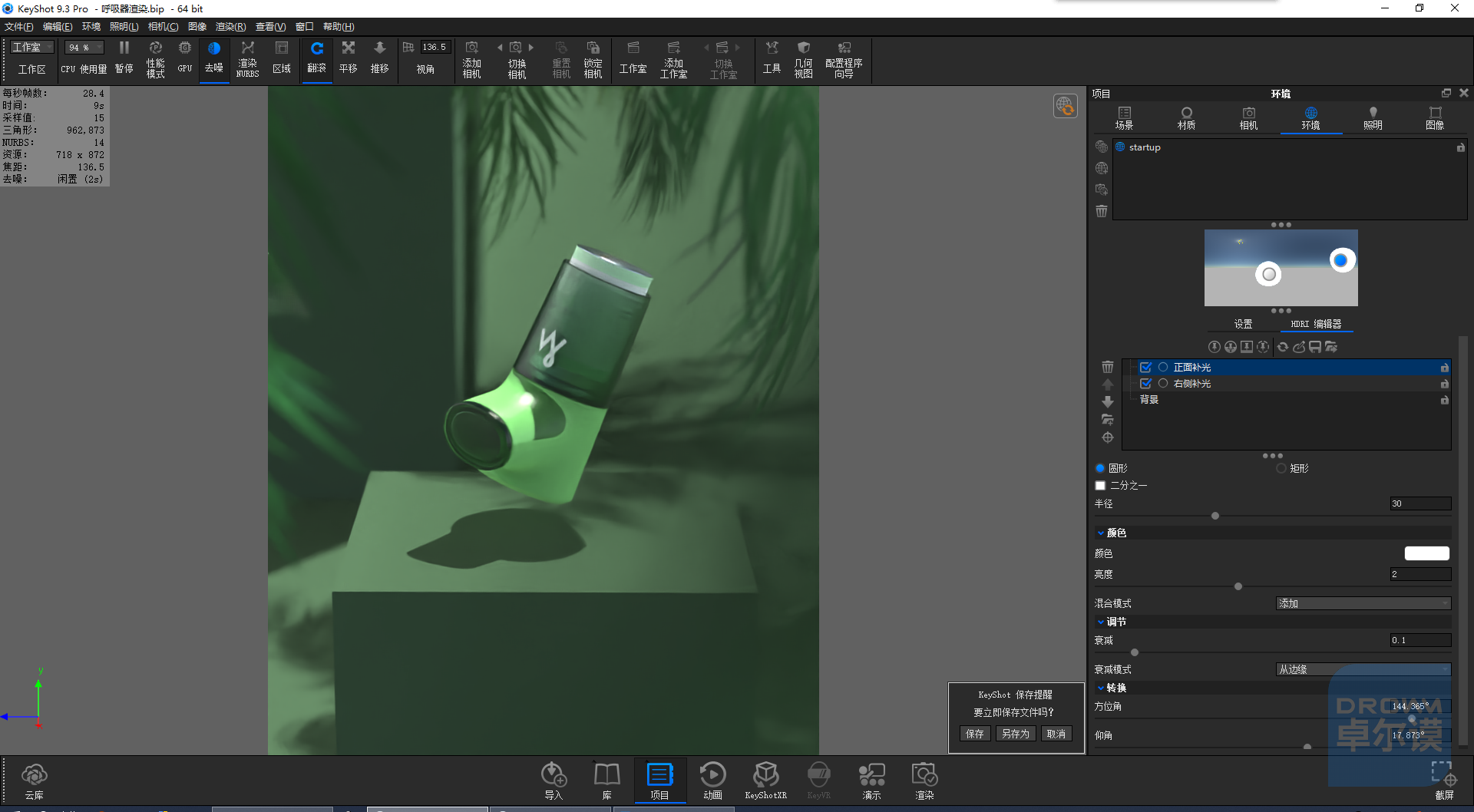Click the 亮度 brightness slider handle
This screenshot has width=1474, height=812.
coord(1238,586)
